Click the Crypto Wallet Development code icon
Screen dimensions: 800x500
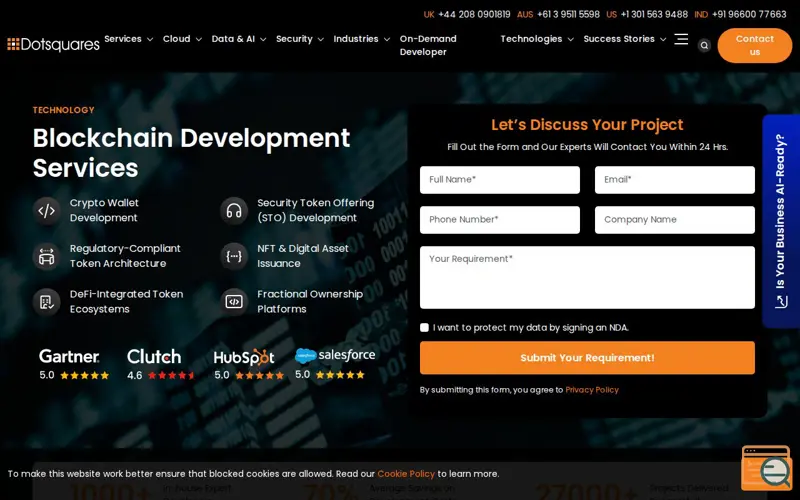(46, 210)
